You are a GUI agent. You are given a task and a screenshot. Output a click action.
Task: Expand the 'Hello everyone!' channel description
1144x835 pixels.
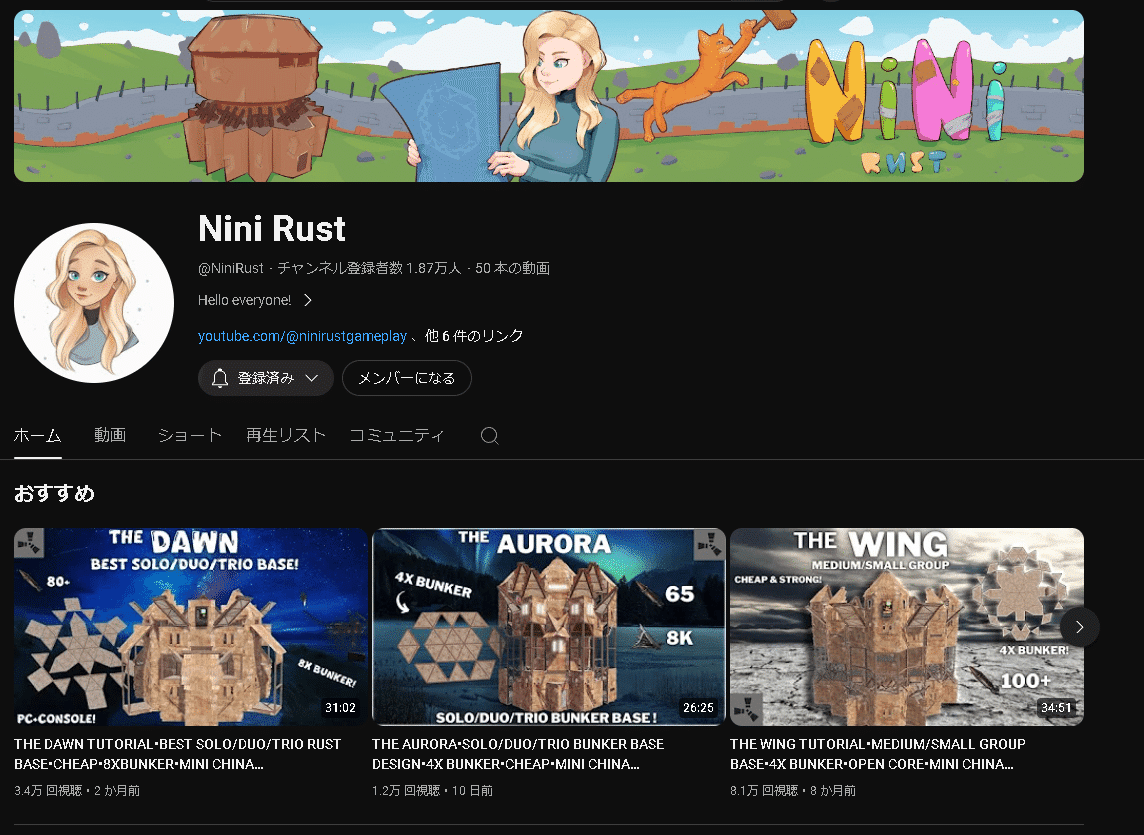pos(307,300)
